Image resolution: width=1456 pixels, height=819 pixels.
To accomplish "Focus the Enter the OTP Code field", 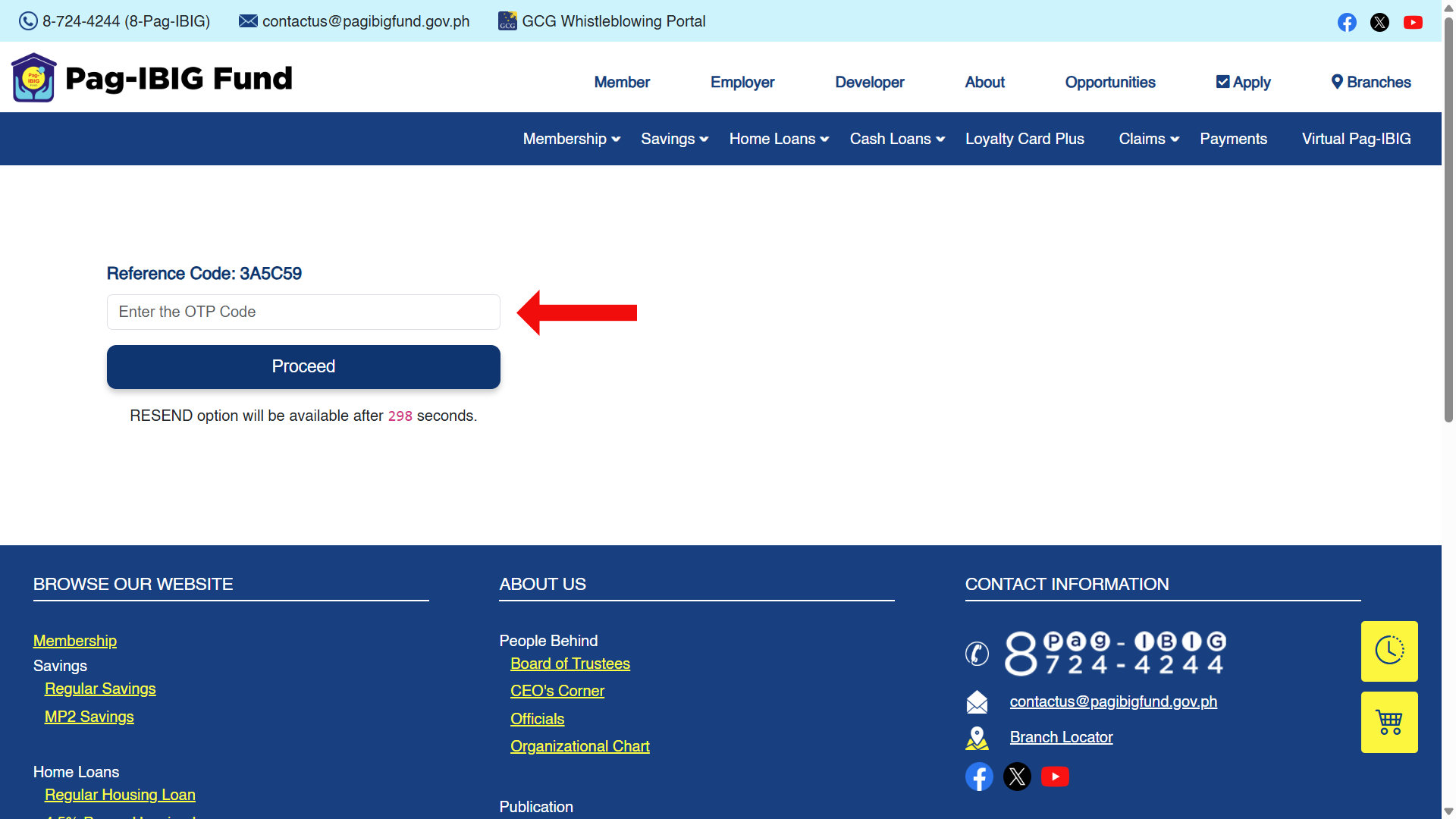I will (303, 312).
